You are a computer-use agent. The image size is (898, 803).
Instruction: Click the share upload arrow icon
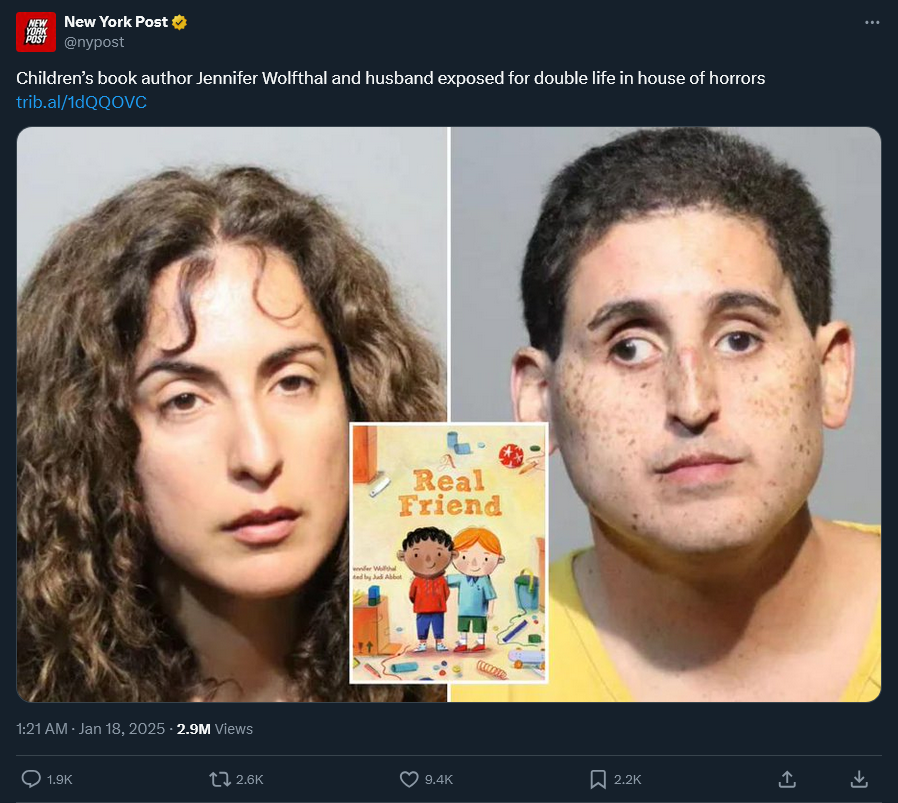(x=787, y=779)
